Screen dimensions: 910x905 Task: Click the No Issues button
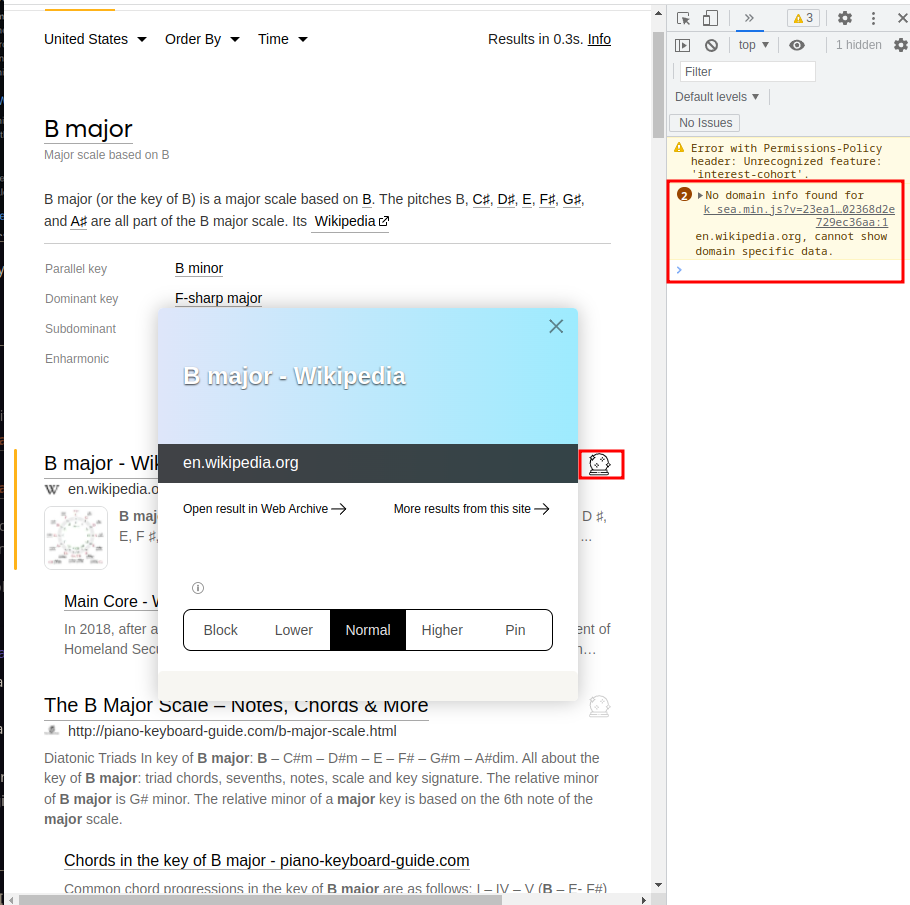coord(705,123)
